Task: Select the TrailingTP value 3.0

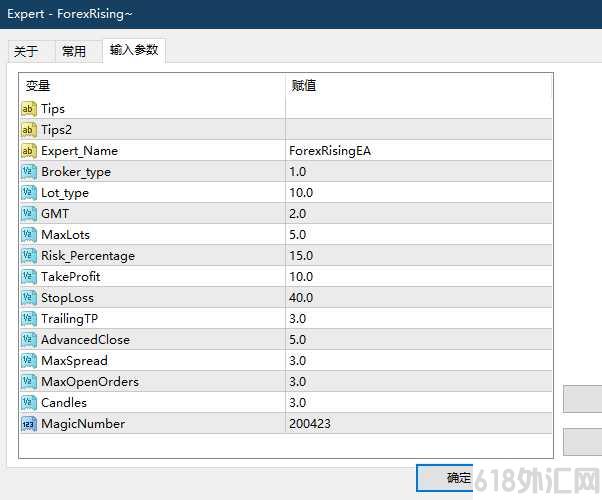Action: (298, 319)
